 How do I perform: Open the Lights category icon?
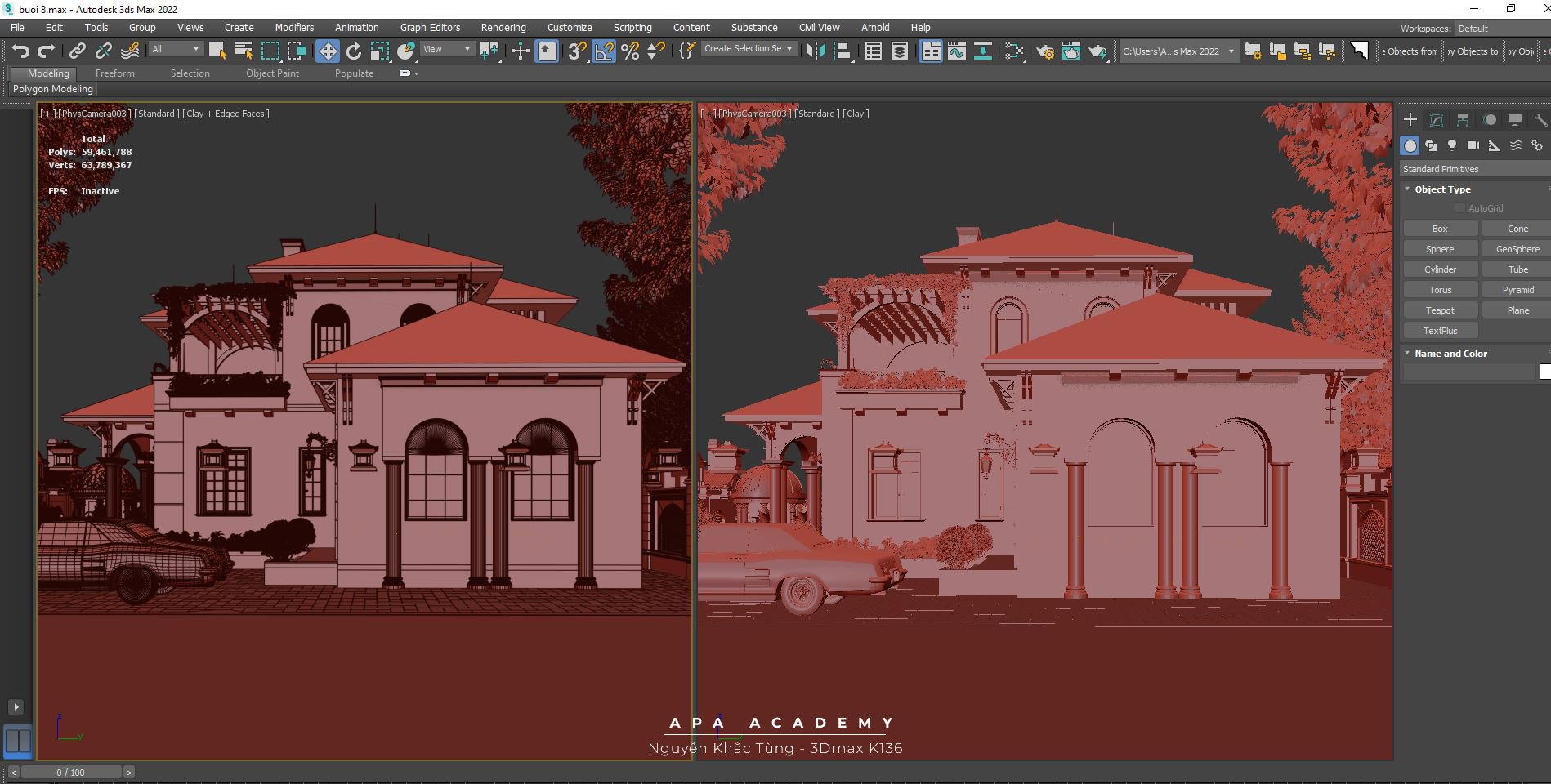coord(1451,145)
